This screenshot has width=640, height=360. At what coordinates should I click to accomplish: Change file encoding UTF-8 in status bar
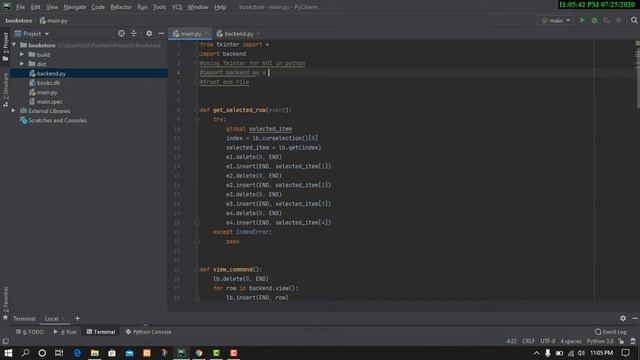point(548,341)
